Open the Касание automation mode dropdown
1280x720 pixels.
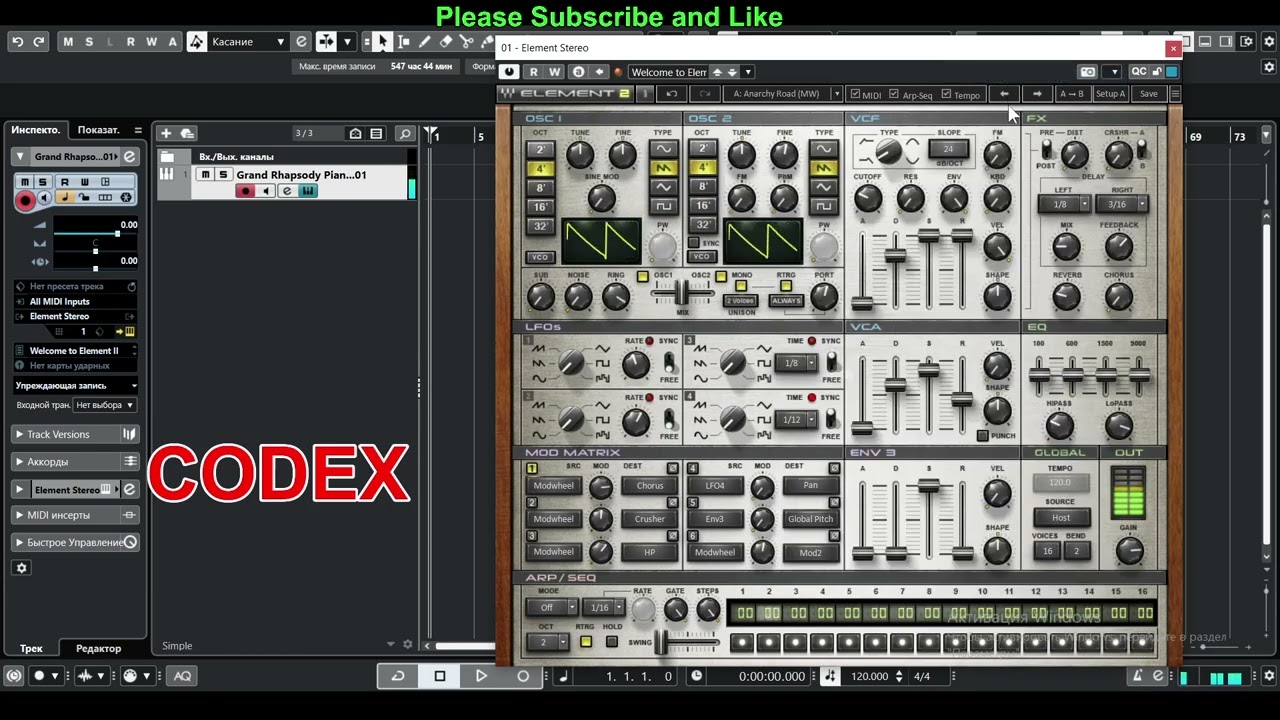(248, 42)
